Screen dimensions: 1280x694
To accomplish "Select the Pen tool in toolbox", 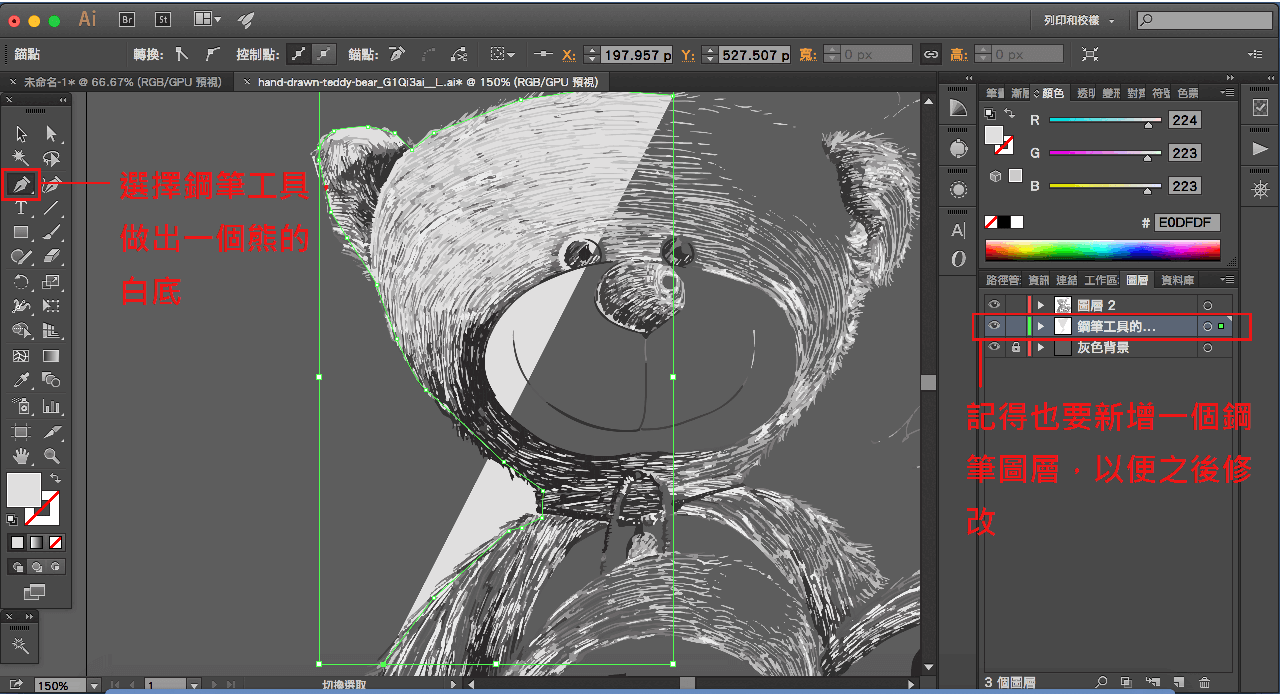I will (x=21, y=184).
